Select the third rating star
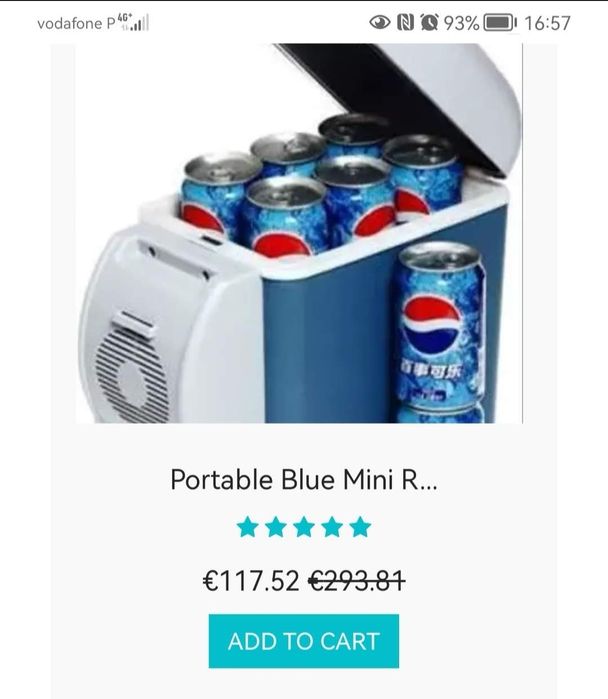 [304, 527]
